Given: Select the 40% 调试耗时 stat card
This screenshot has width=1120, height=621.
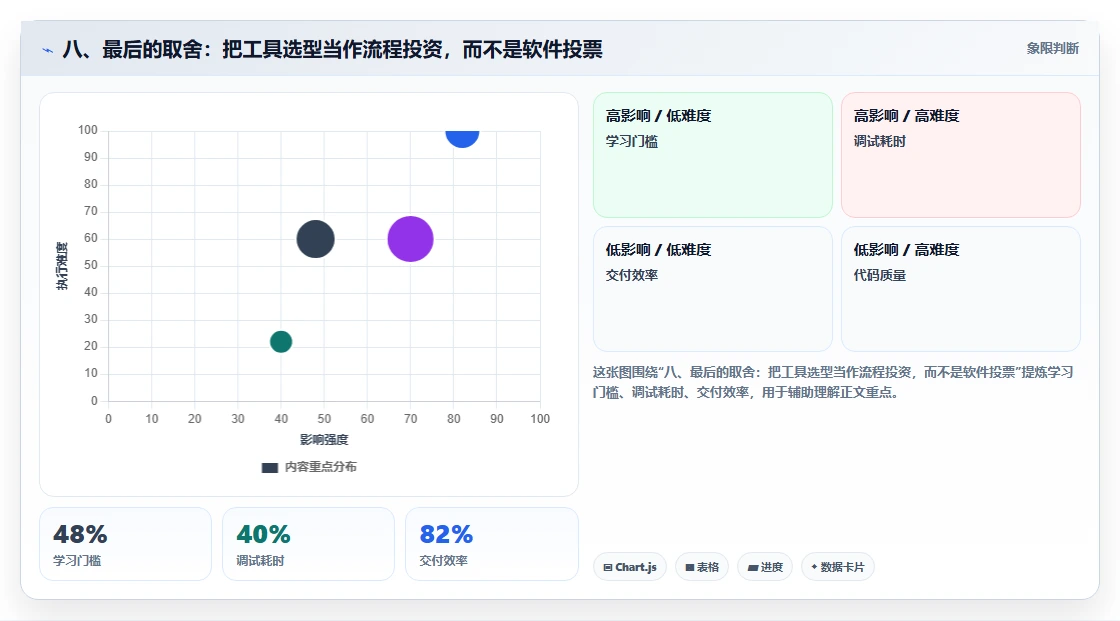Looking at the screenshot, I should (309, 544).
